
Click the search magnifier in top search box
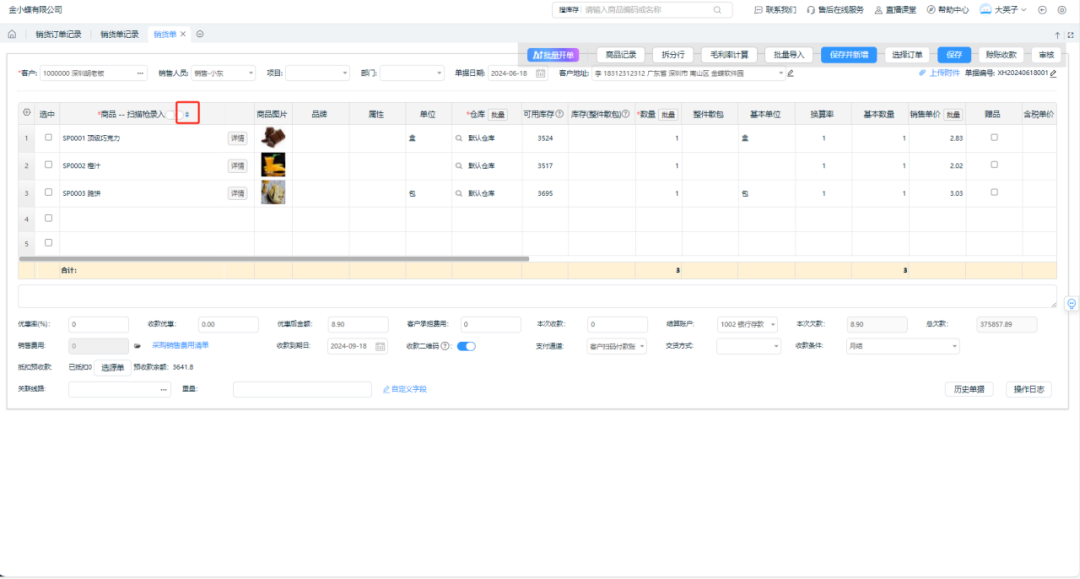[718, 10]
